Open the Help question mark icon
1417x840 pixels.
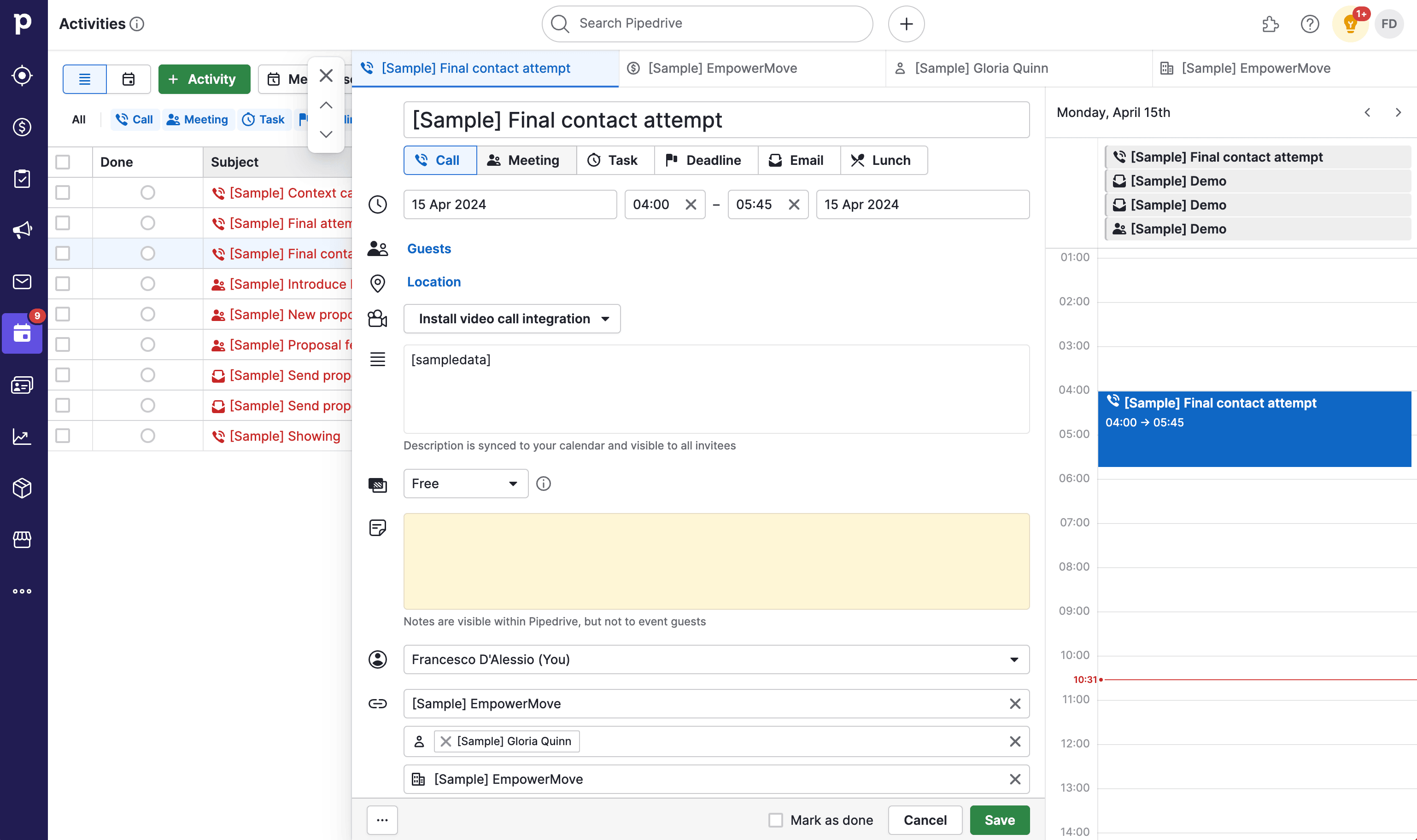(1310, 24)
